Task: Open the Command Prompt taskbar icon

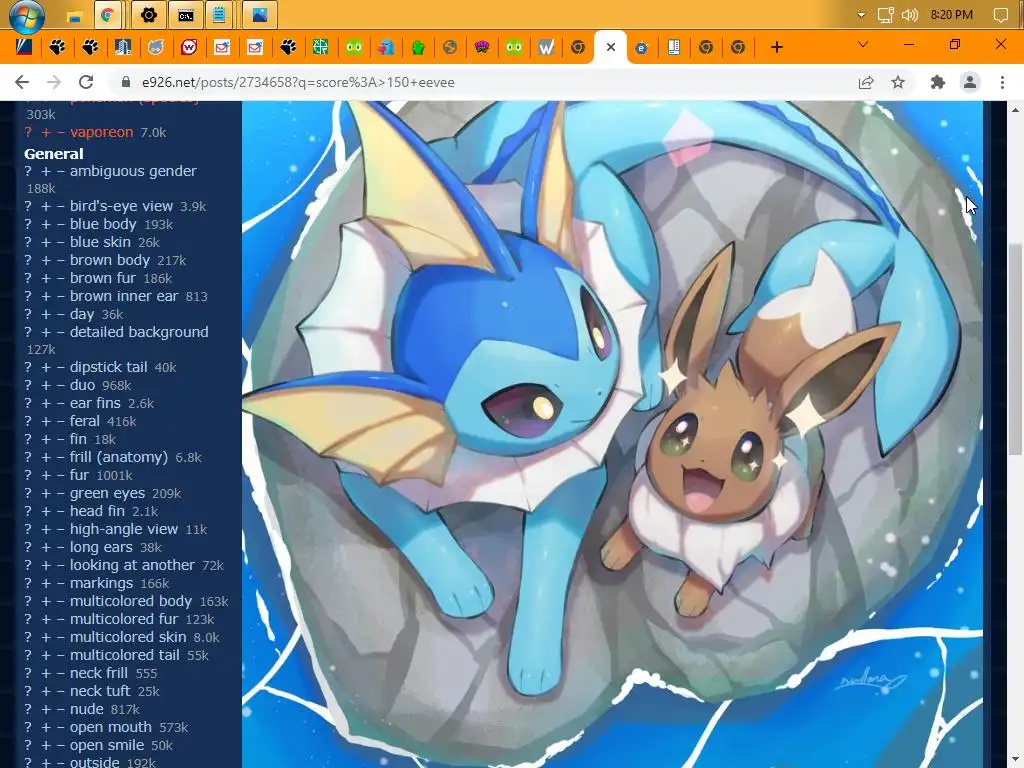Action: (x=185, y=15)
